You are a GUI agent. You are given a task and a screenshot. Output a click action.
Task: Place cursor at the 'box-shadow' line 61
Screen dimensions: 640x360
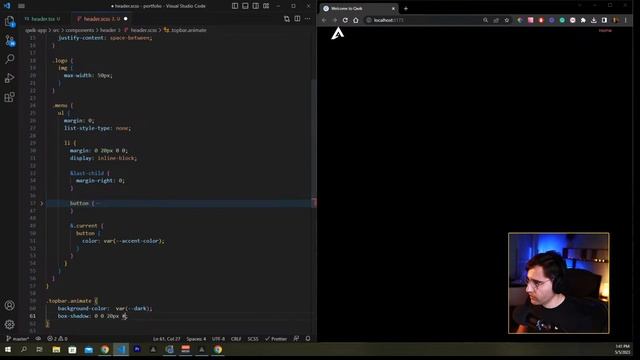92,316
